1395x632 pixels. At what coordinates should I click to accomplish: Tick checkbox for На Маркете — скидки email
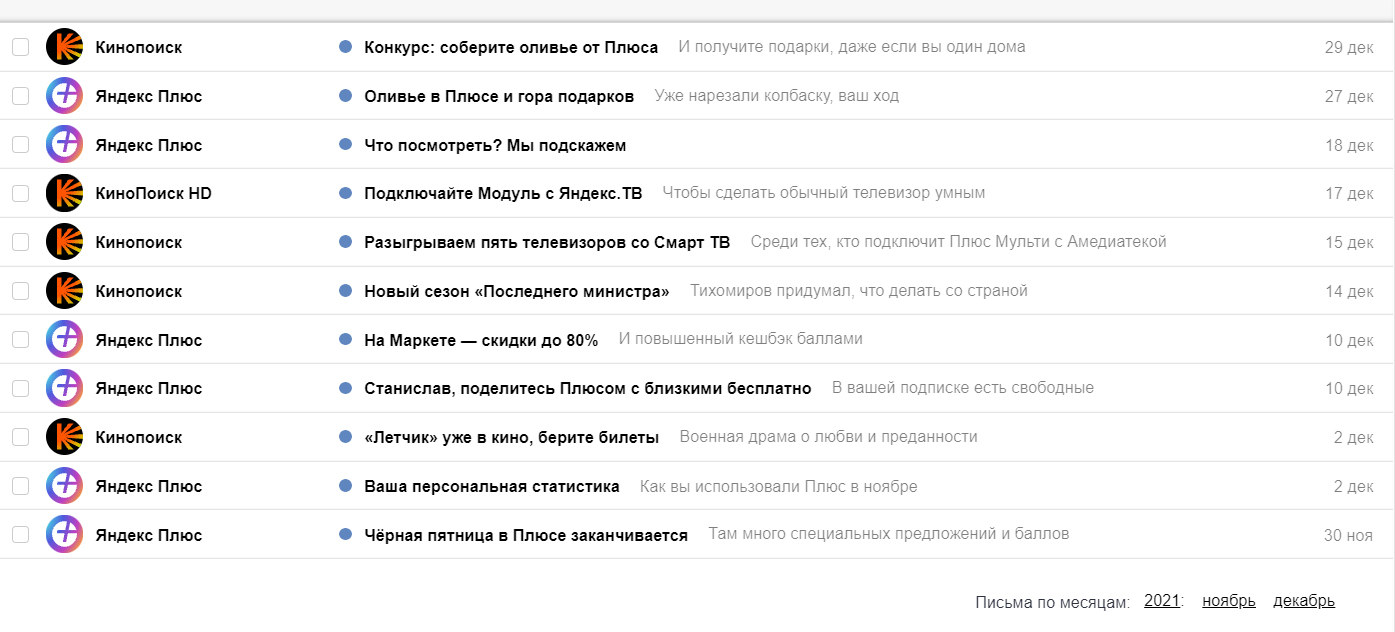pyautogui.click(x=20, y=340)
